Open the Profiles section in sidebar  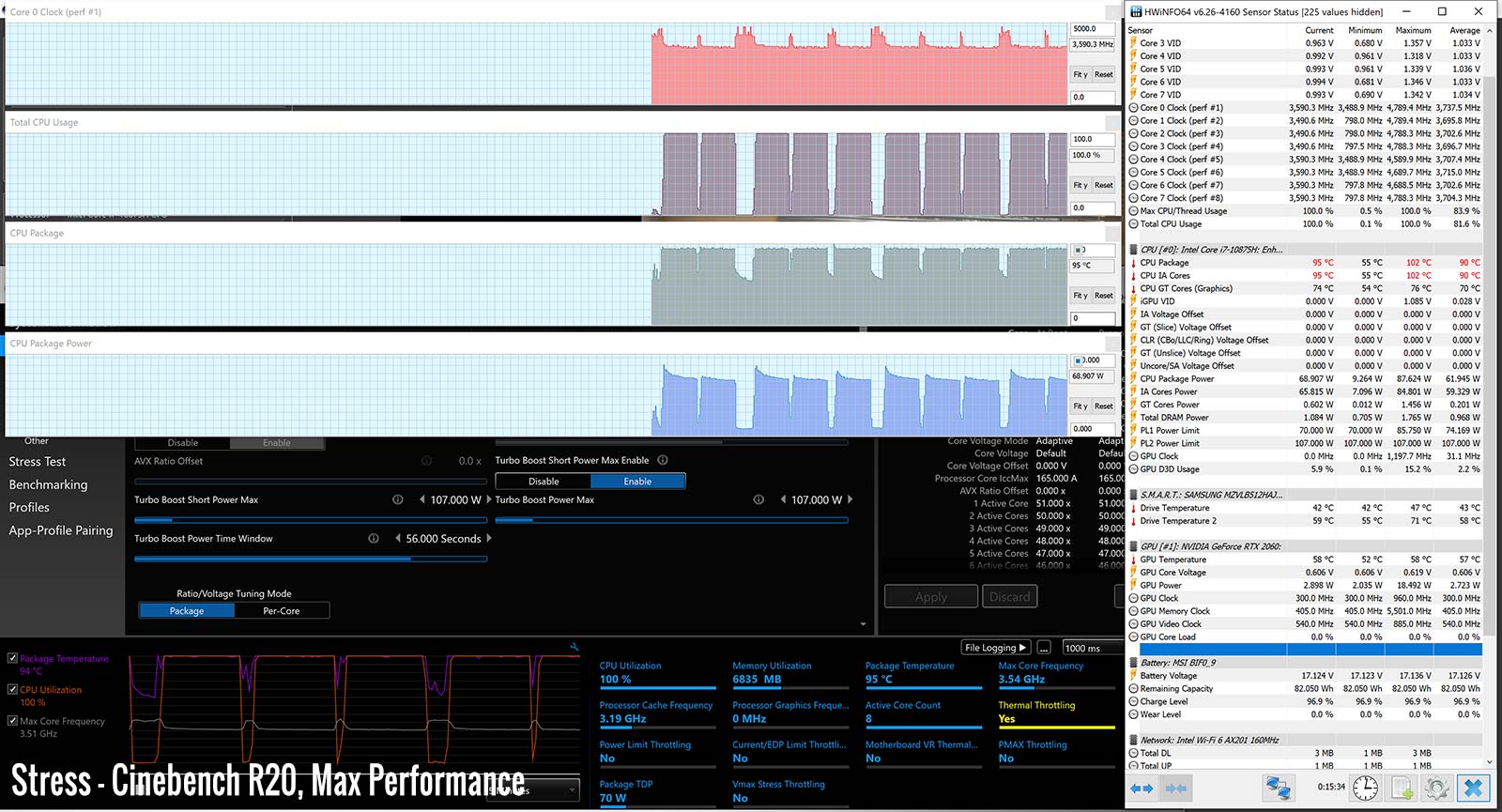click(x=29, y=507)
